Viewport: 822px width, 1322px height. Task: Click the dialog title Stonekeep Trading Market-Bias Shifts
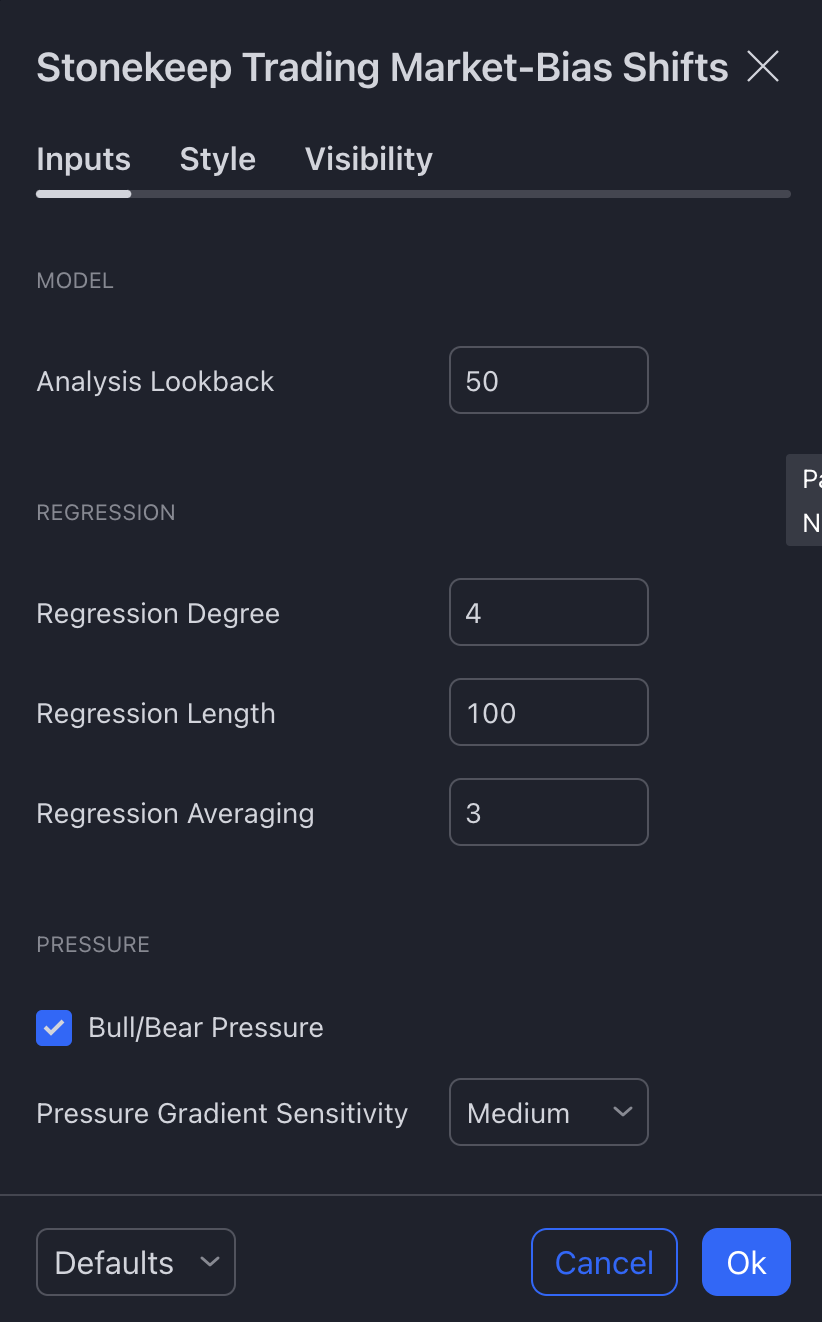coord(382,68)
